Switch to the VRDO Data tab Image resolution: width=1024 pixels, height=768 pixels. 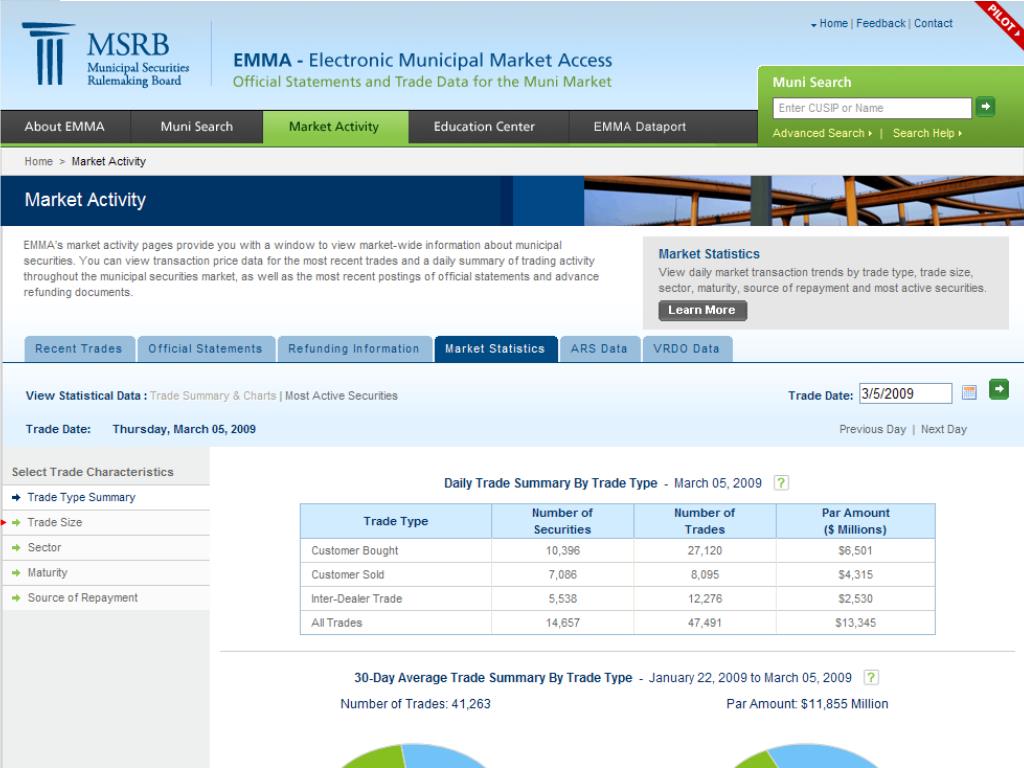click(686, 349)
